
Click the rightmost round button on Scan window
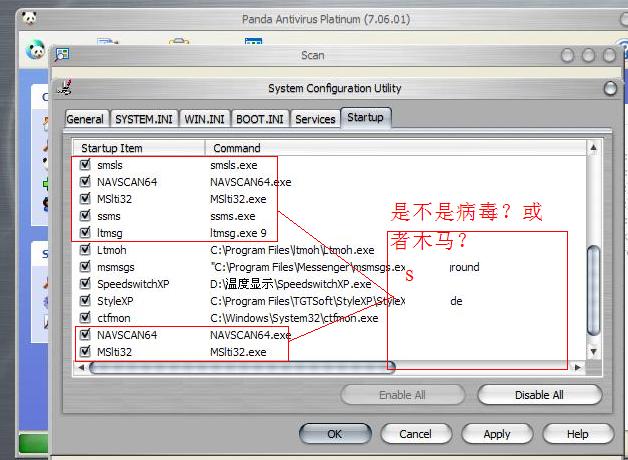pos(609,55)
